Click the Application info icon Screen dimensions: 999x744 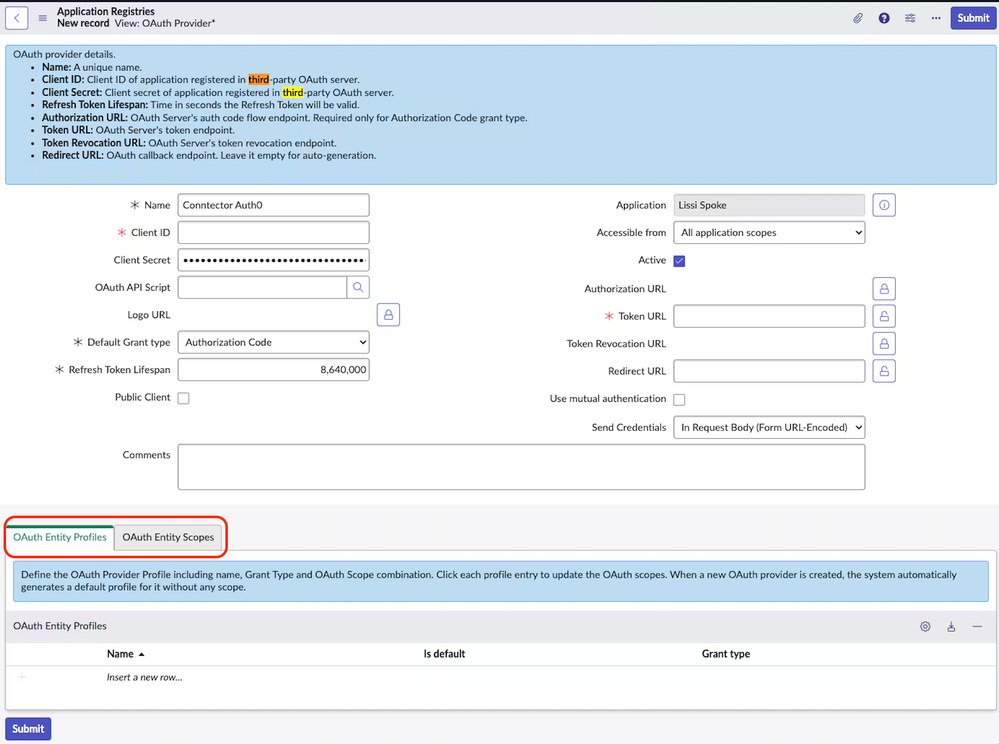(884, 206)
